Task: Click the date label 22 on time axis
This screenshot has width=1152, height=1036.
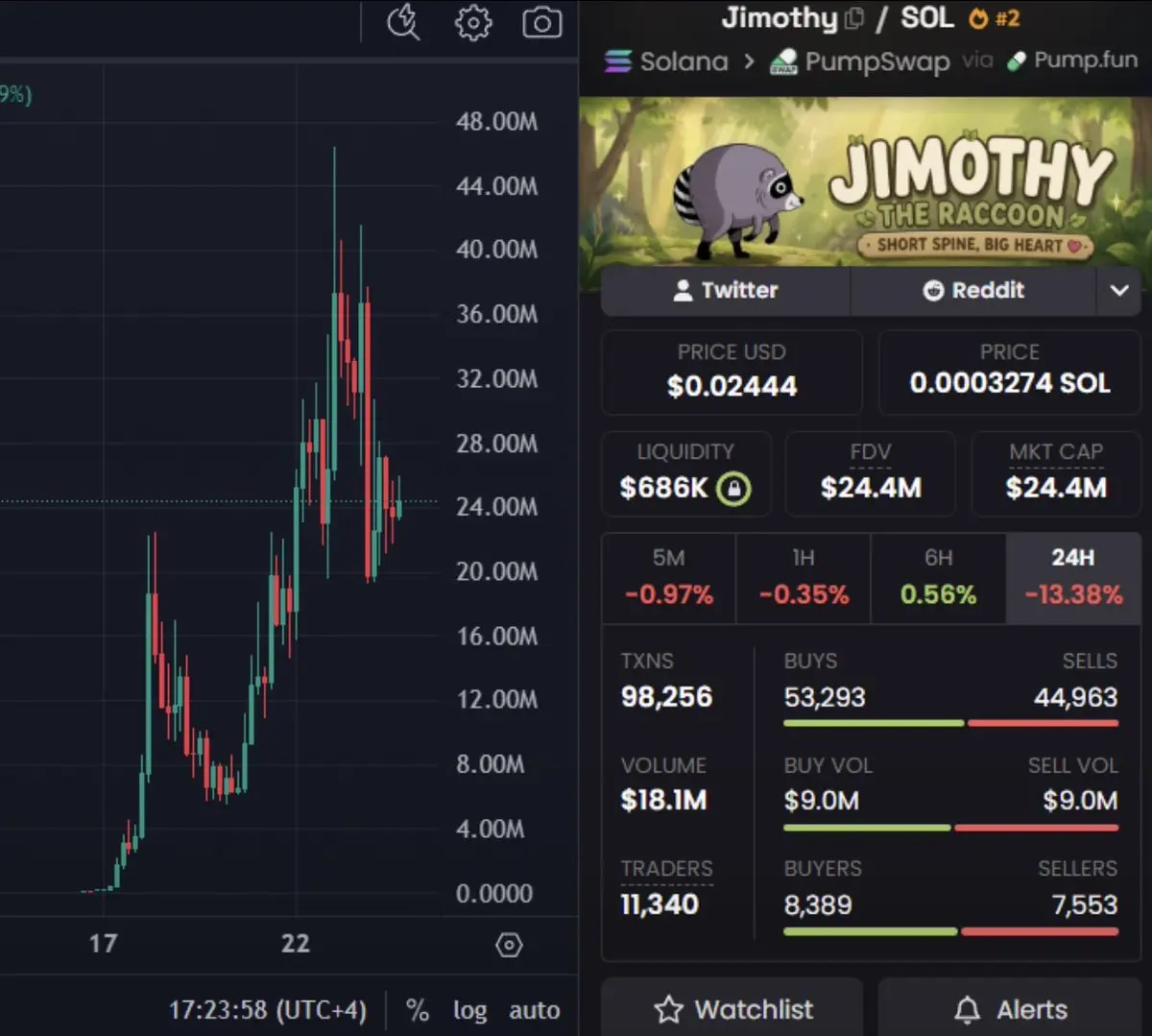Action: click(296, 944)
